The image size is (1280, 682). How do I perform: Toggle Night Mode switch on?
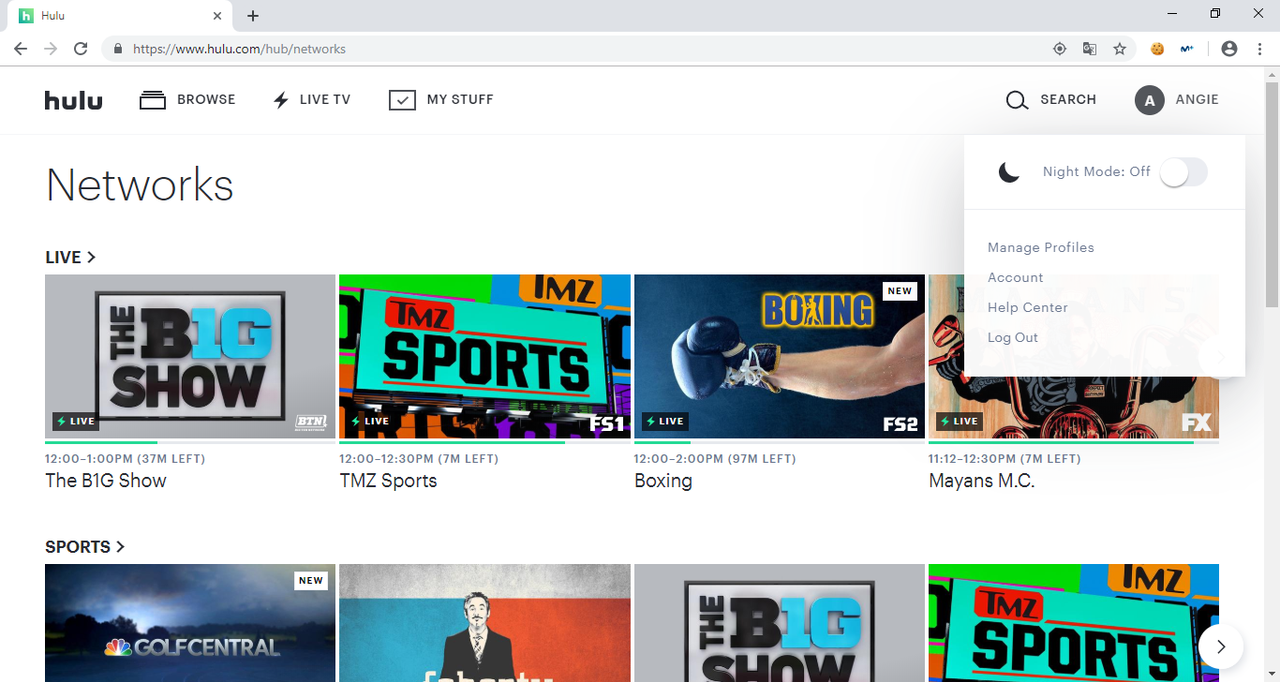[x=1183, y=172]
